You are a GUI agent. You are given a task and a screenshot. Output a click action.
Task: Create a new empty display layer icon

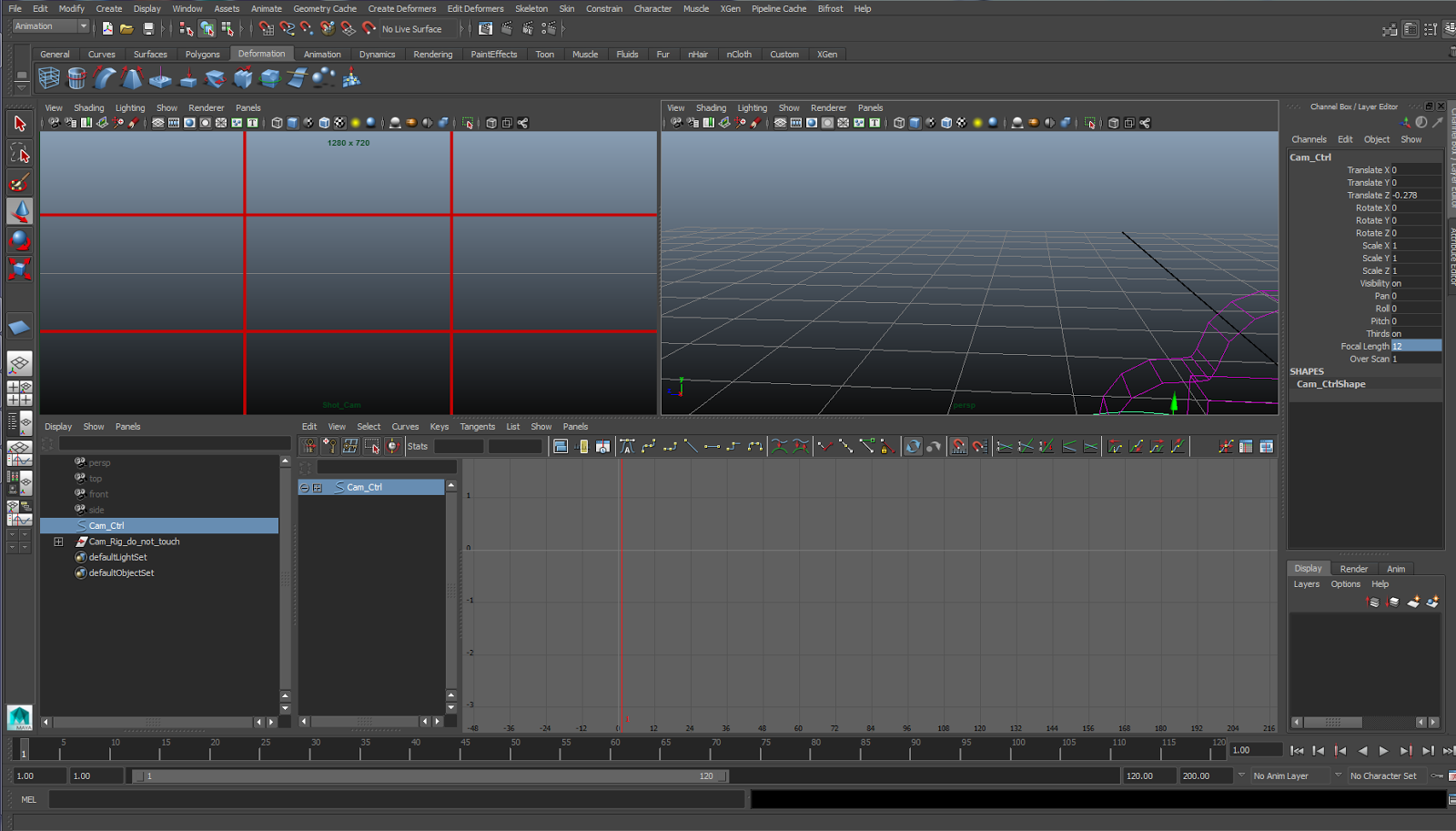click(1413, 602)
